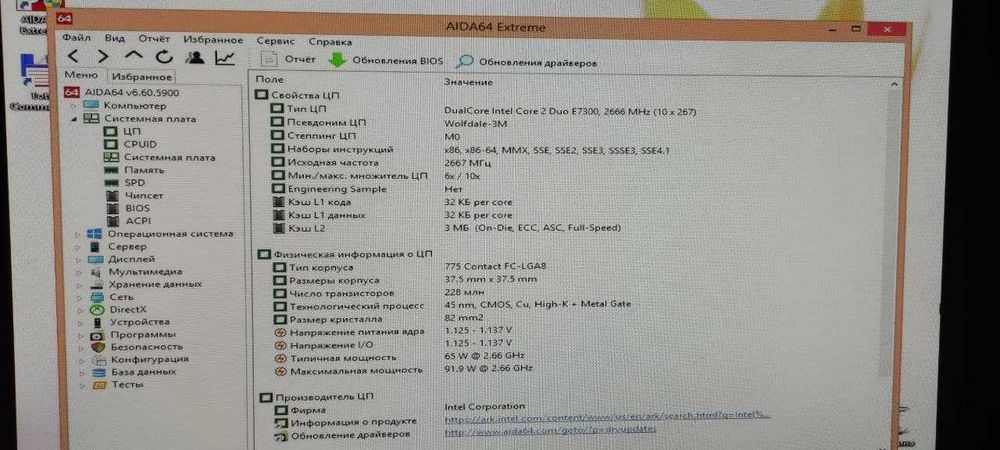The image size is (1000, 450).
Task: Expand the Дисплей tree node
Action: (78, 259)
